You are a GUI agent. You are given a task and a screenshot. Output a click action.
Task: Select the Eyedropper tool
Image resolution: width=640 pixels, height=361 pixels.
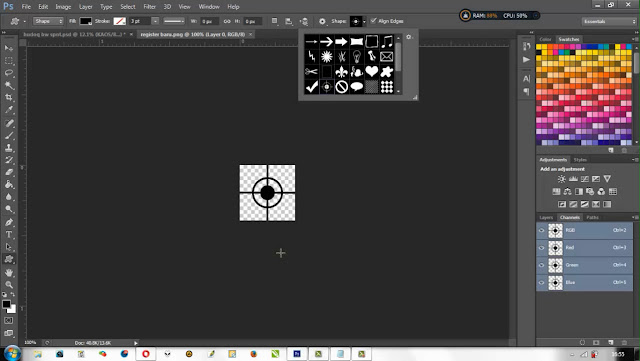[9, 109]
